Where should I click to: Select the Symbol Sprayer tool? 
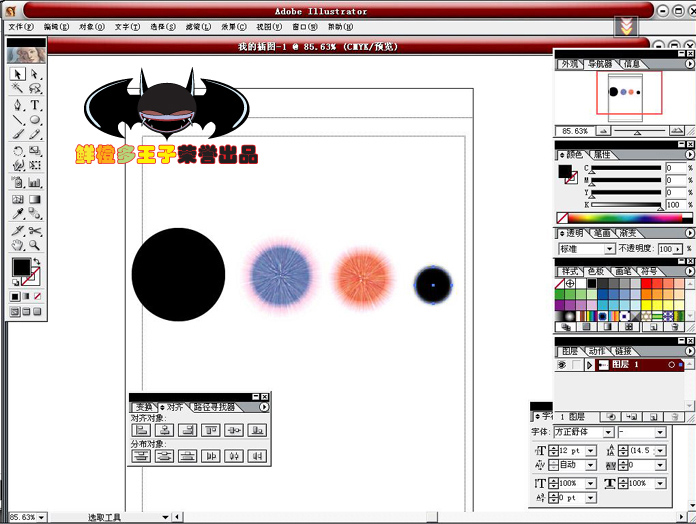(18, 182)
